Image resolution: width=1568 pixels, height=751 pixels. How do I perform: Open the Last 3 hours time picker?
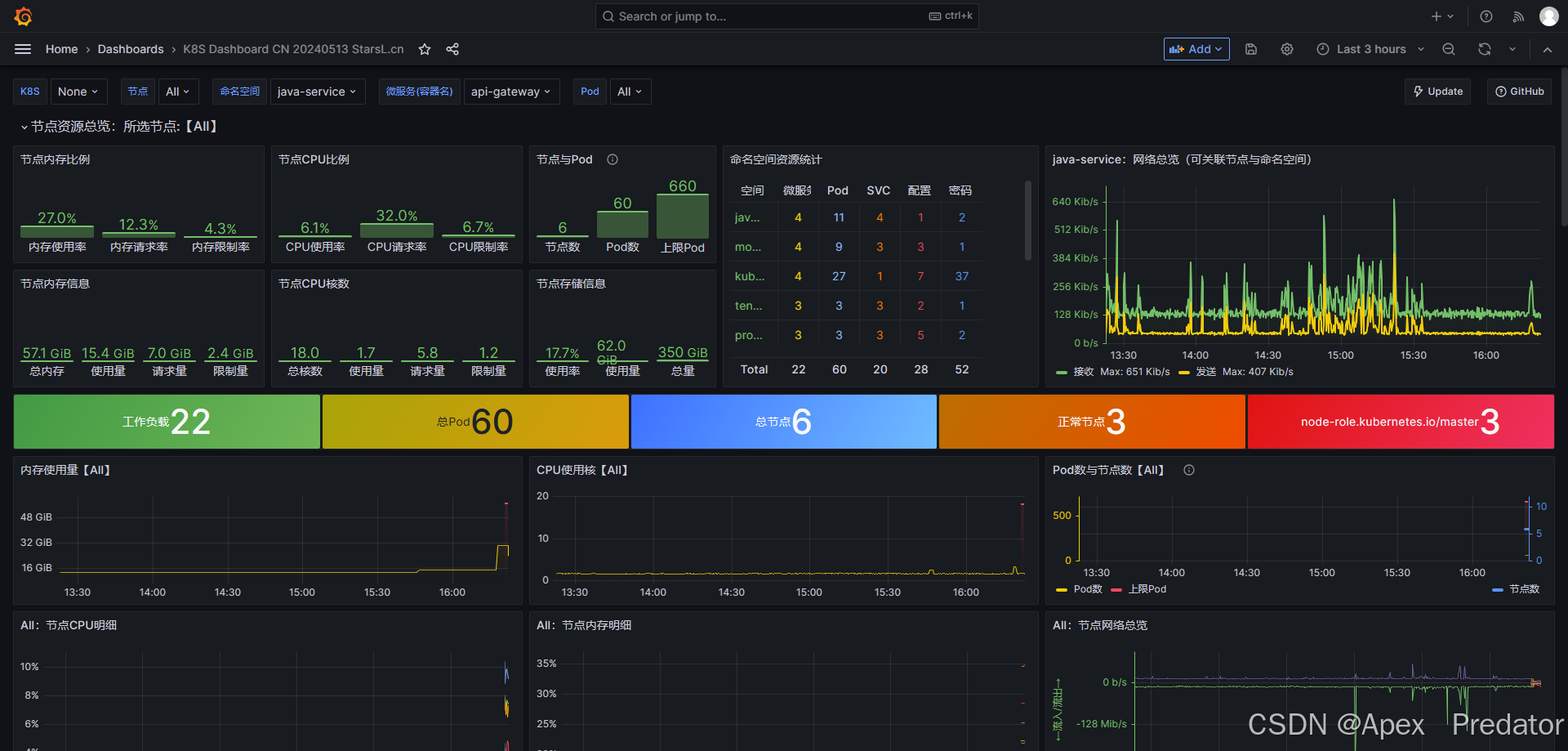tap(1370, 49)
